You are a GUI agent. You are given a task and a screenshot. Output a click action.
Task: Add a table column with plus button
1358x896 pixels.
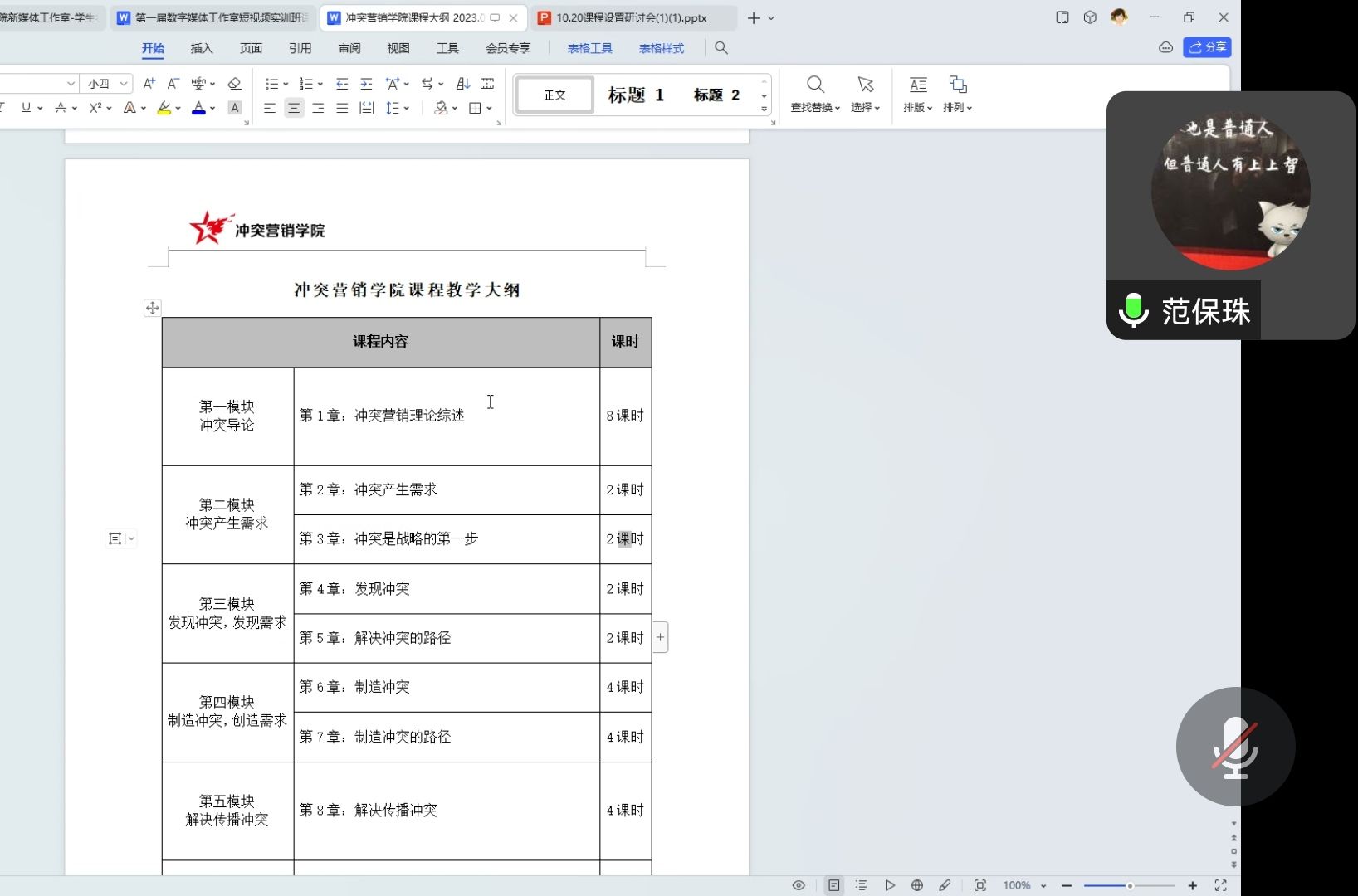[x=661, y=637]
